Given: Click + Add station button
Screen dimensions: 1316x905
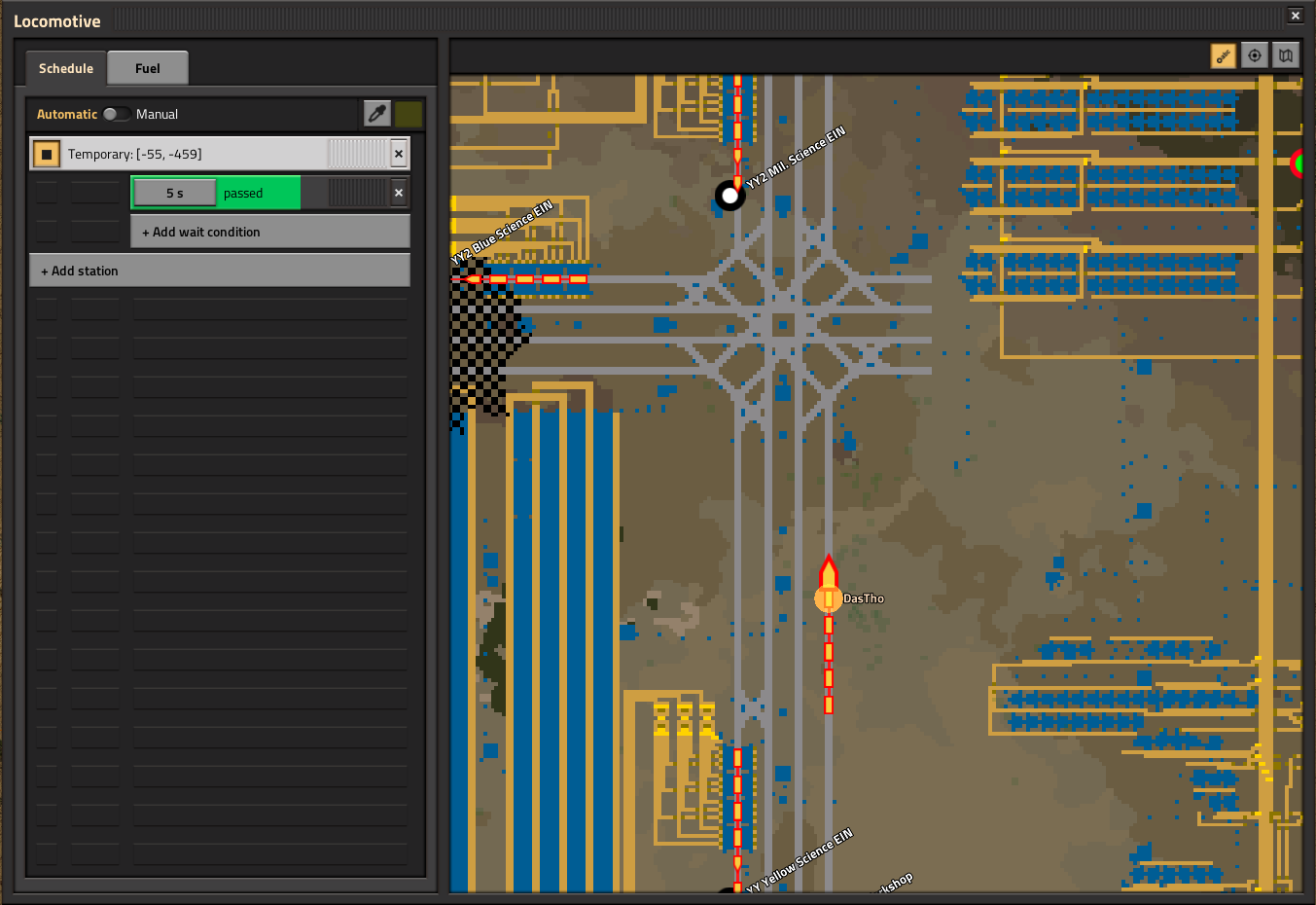Looking at the screenshot, I should pos(220,271).
